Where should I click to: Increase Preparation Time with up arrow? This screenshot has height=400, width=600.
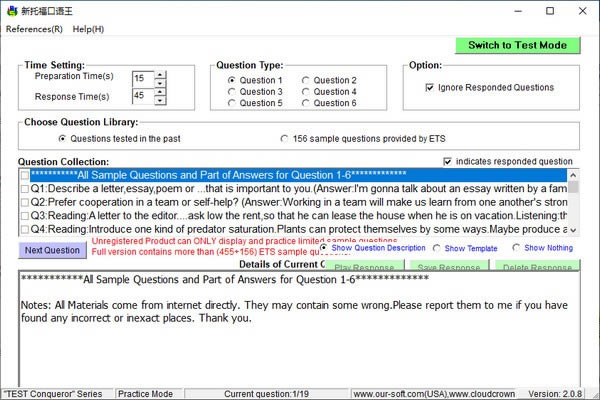(161, 74)
